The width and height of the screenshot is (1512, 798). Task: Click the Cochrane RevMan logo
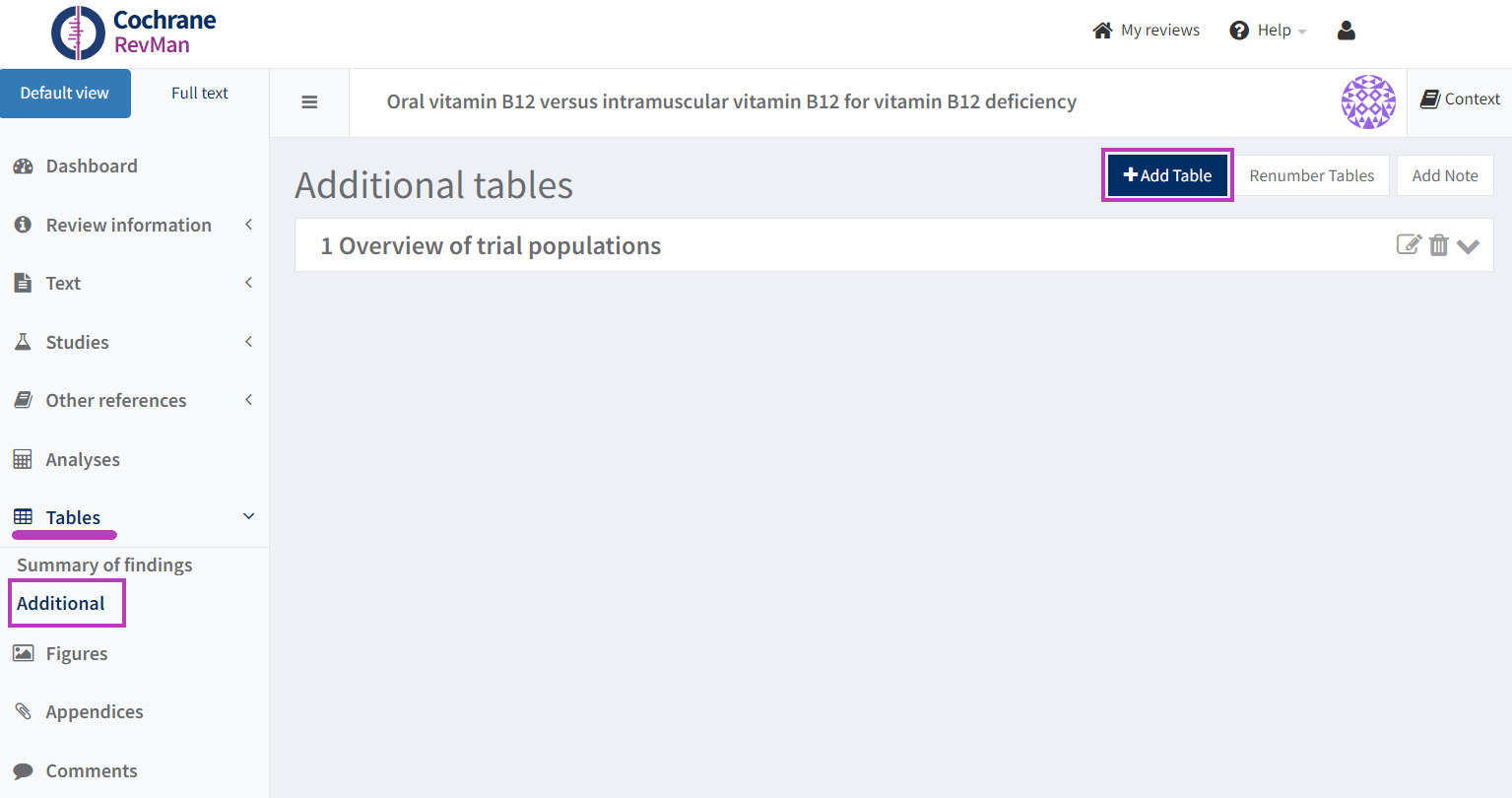(x=134, y=33)
